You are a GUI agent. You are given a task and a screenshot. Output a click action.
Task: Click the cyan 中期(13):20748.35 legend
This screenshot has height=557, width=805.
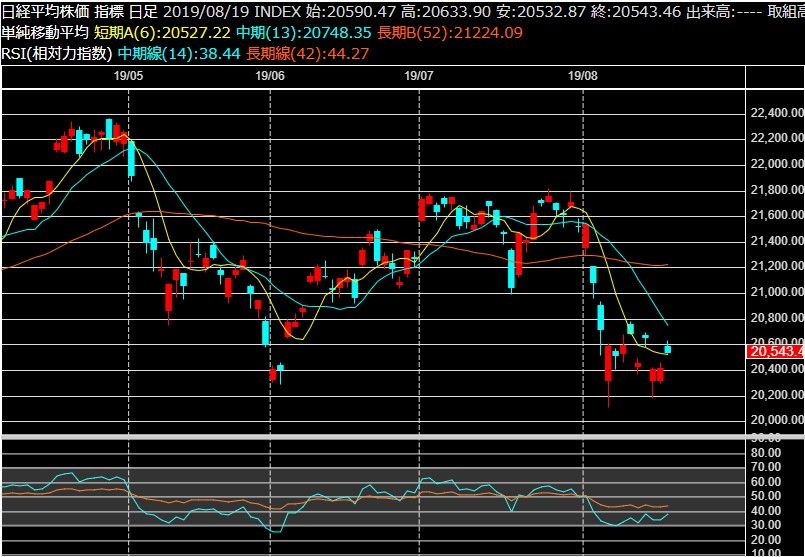pos(303,32)
